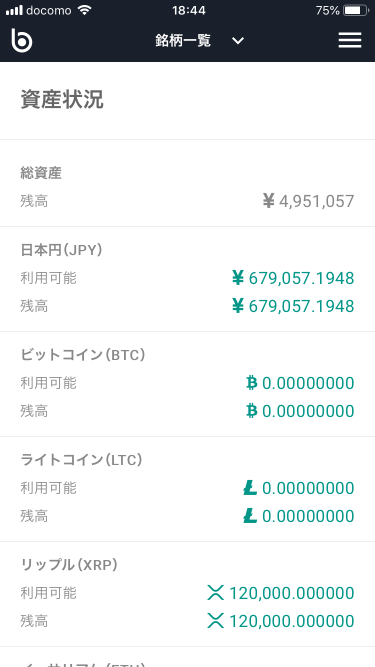Open the 日本円(JPY) section heading
The width and height of the screenshot is (375, 667).
[62, 250]
